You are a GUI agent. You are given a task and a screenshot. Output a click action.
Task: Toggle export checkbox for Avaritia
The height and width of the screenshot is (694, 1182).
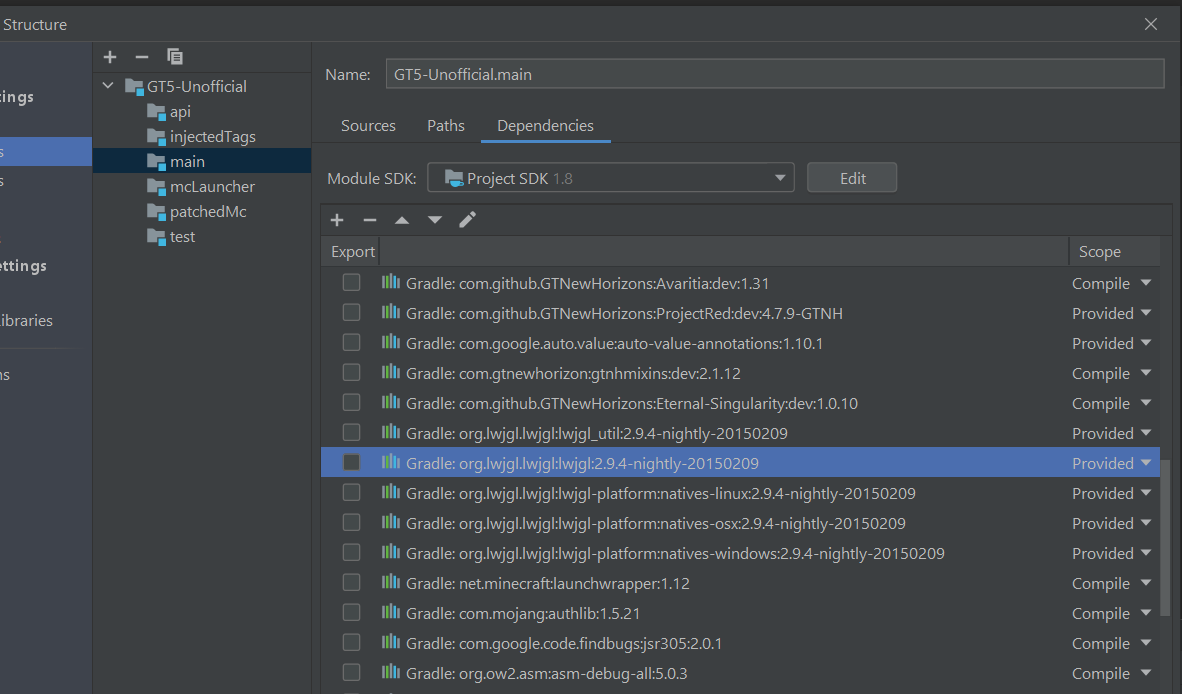pos(351,283)
